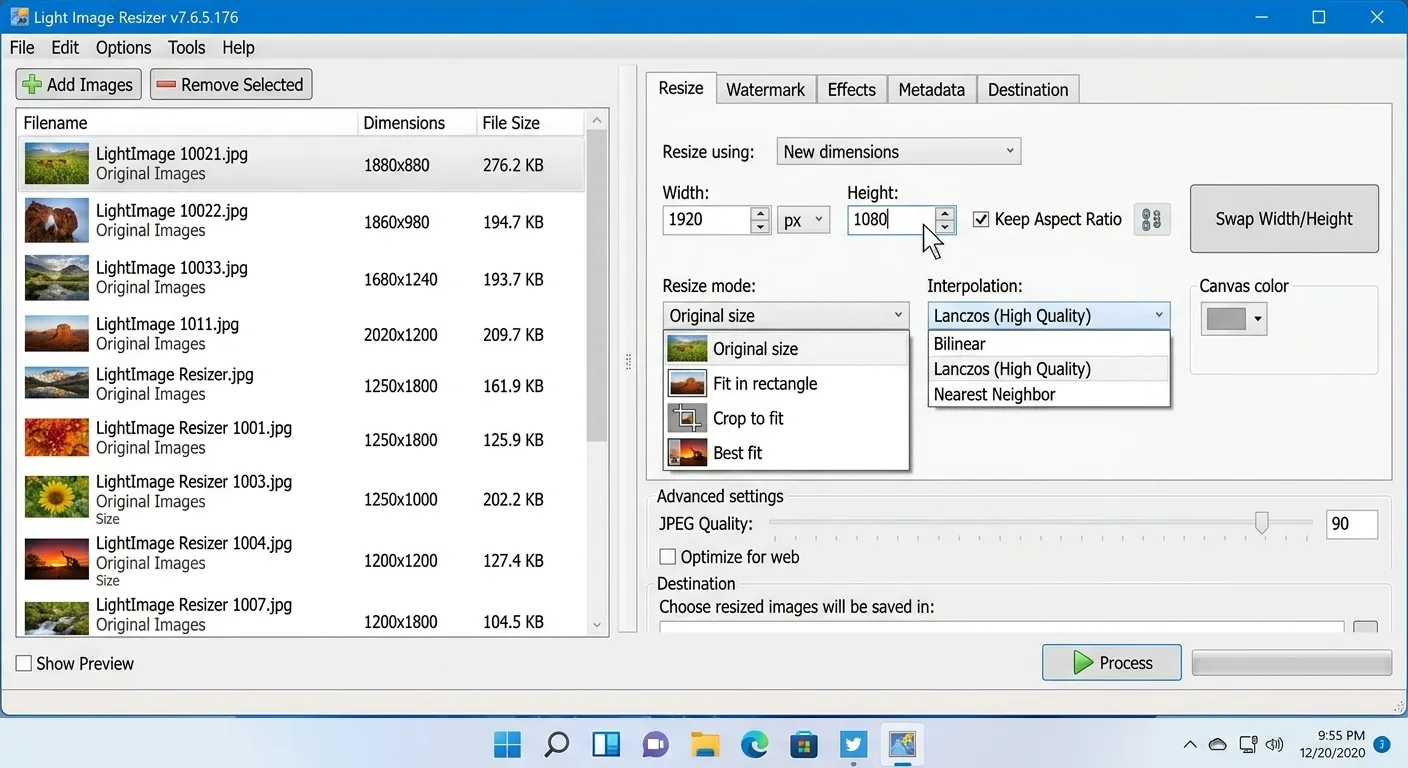This screenshot has width=1408, height=768.
Task: Click the OneDrive cloud tray icon
Action: [x=1217, y=745]
